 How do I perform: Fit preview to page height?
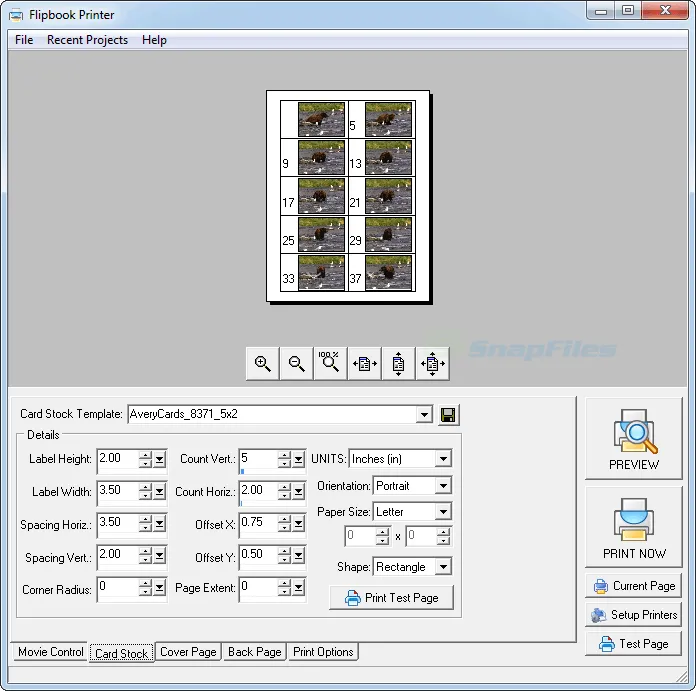398,363
